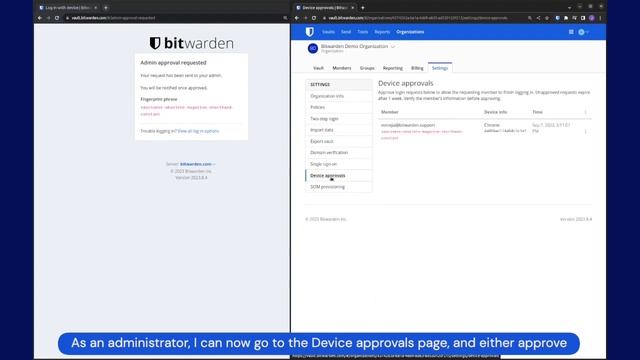Click the Time column header

[x=537, y=112]
